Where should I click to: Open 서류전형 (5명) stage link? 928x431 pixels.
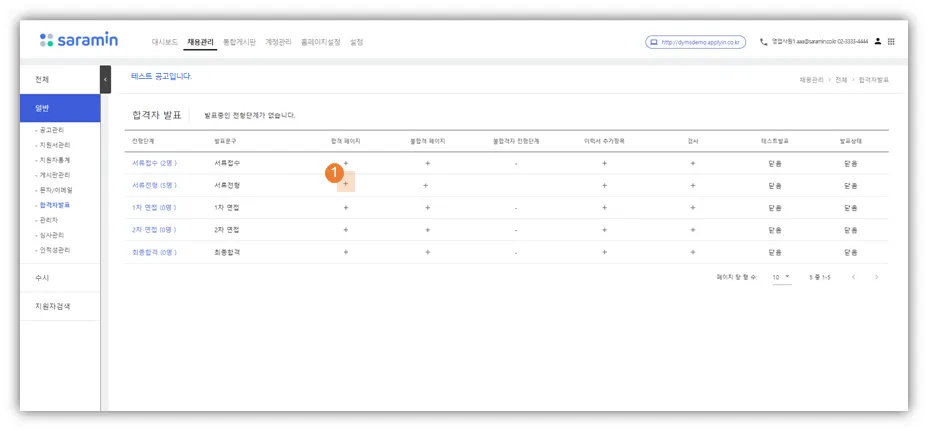tap(154, 185)
